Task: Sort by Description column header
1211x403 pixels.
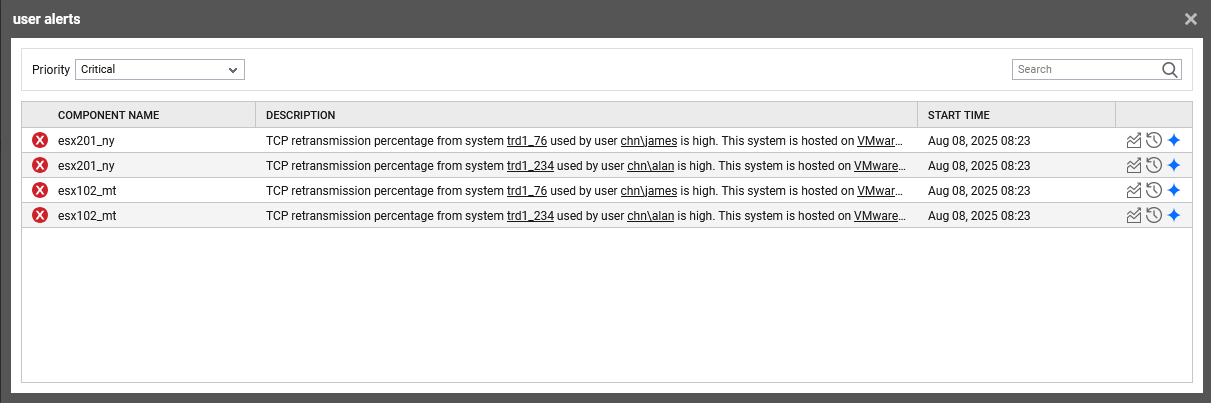Action: (300, 115)
